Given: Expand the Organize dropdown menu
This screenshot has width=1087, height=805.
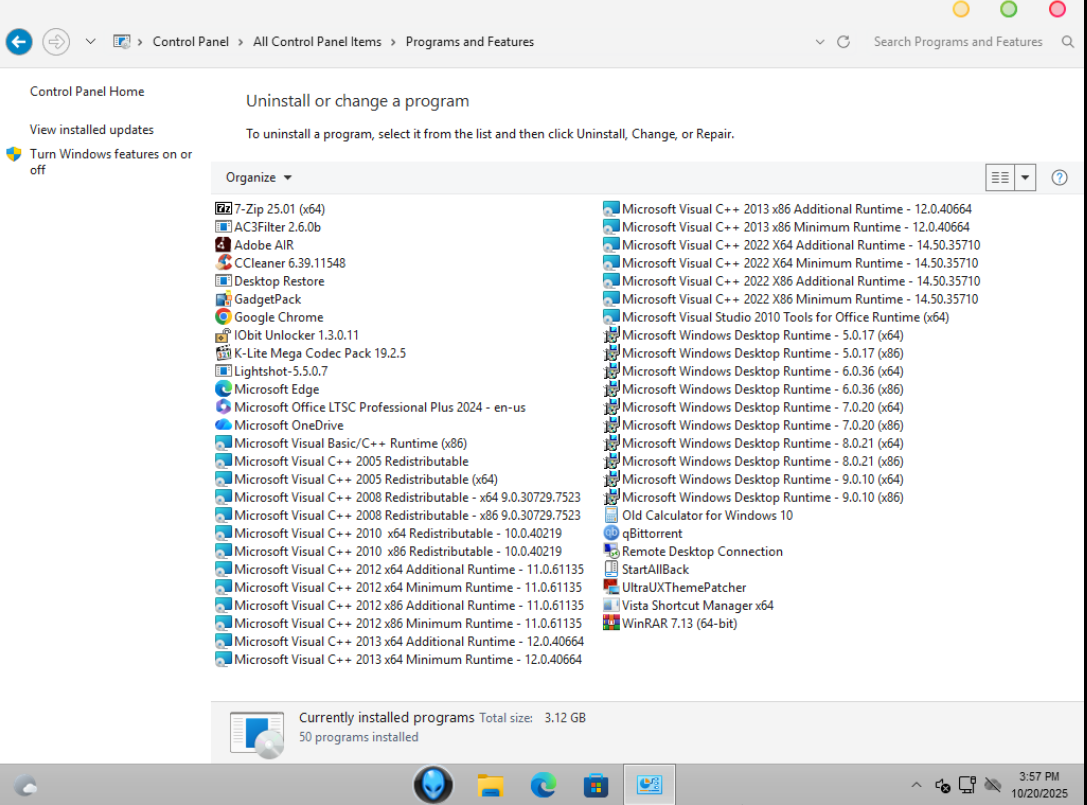Looking at the screenshot, I should pos(259,178).
